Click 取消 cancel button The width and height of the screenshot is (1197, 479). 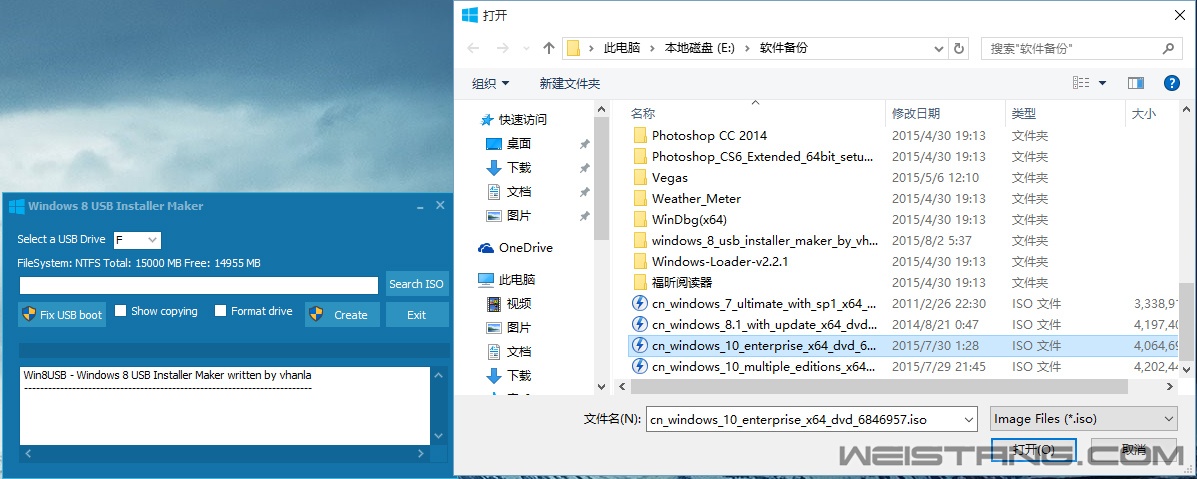(x=1134, y=449)
